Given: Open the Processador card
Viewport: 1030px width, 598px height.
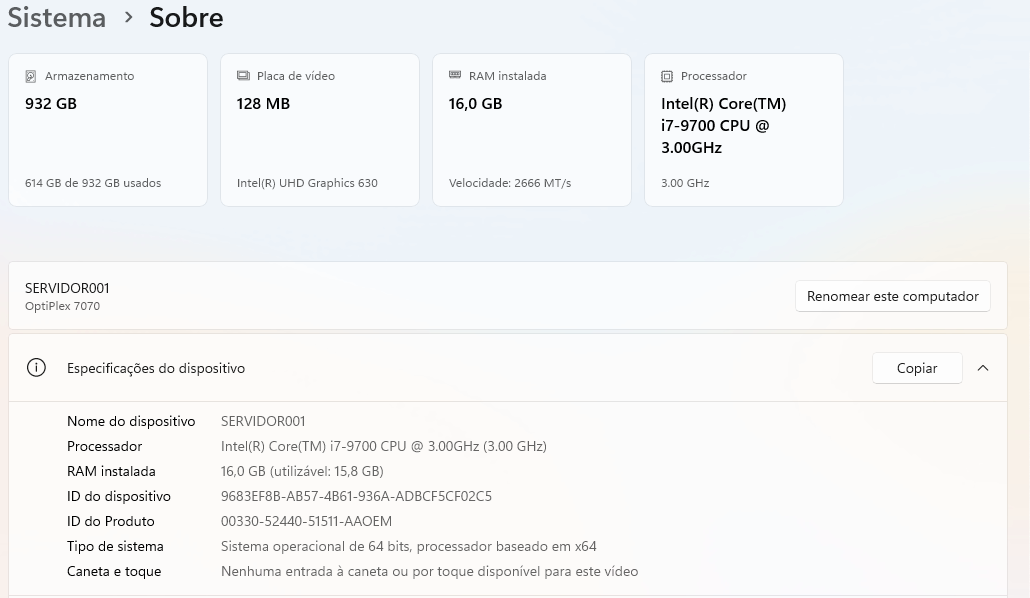Looking at the screenshot, I should 744,130.
